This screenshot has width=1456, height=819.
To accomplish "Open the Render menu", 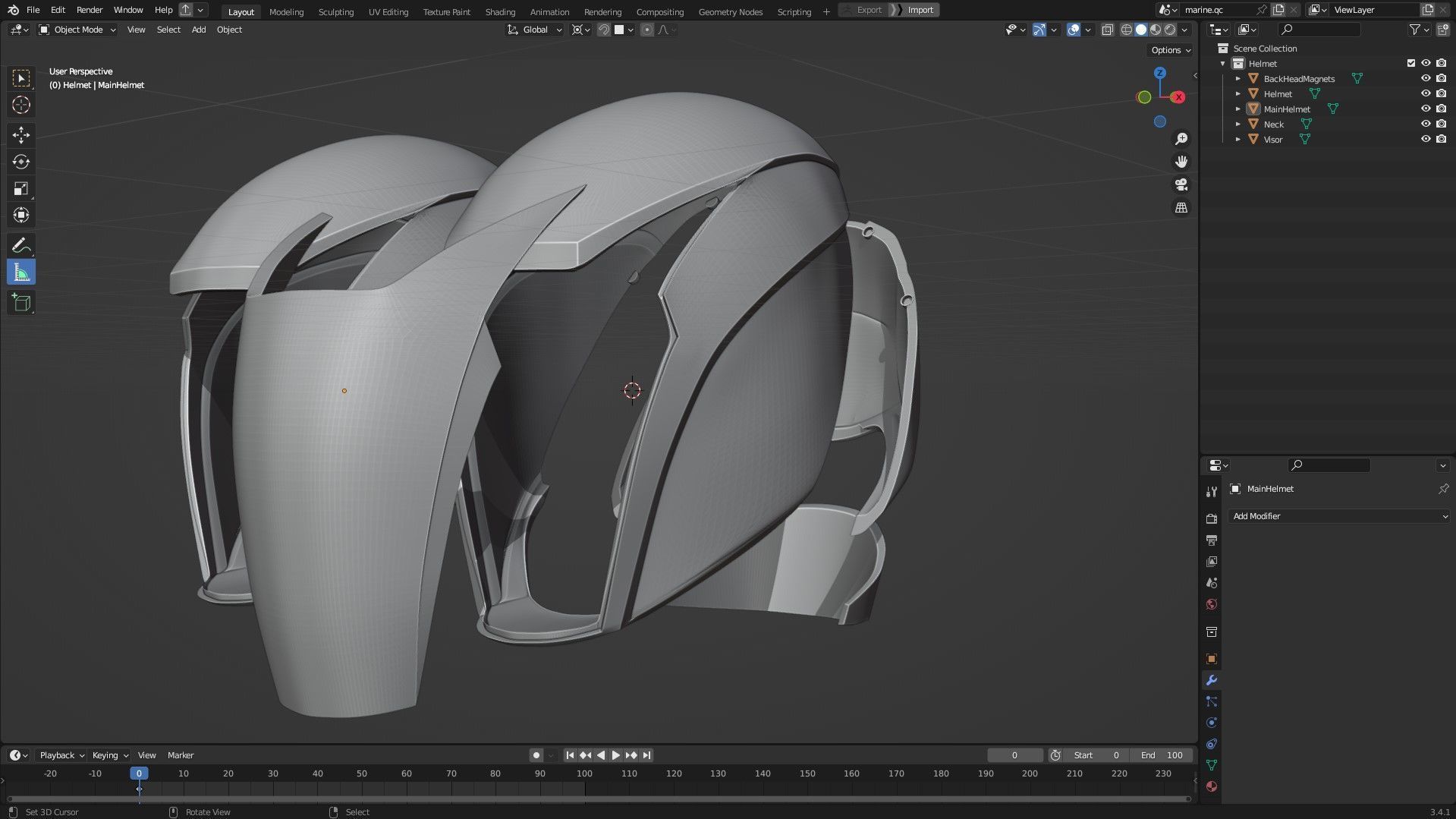I will click(90, 10).
